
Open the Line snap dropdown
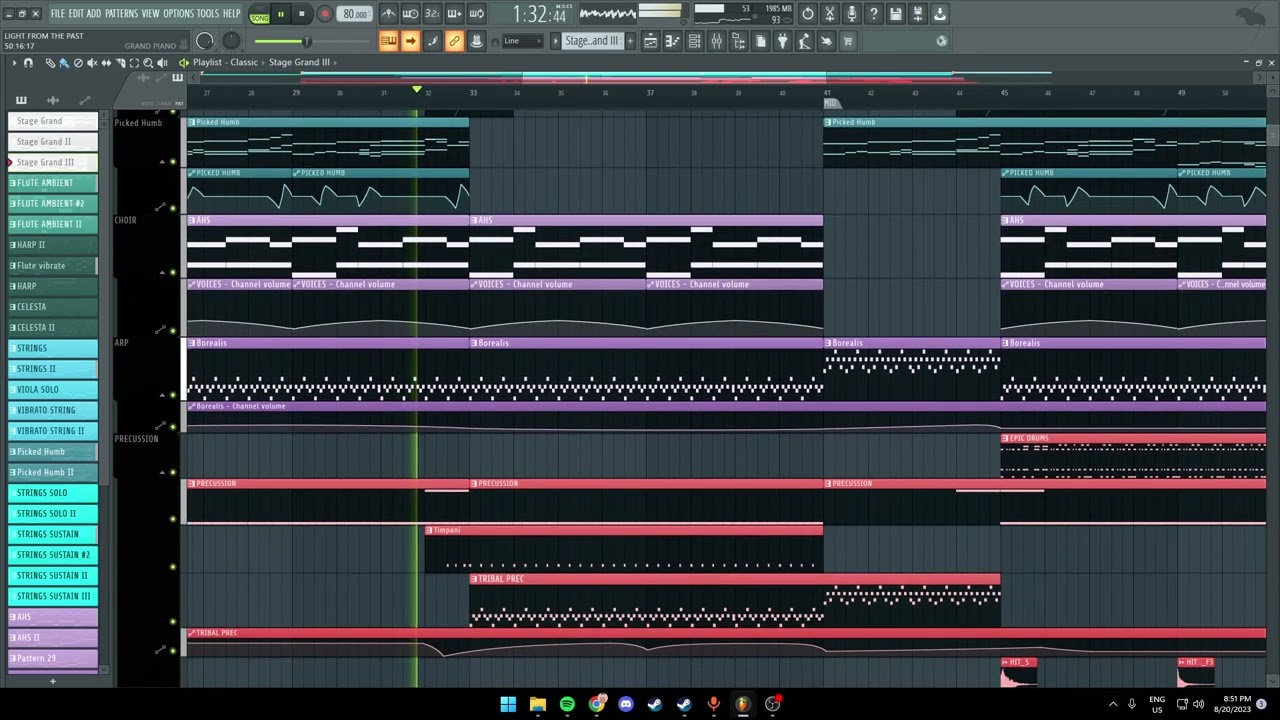[x=522, y=41]
